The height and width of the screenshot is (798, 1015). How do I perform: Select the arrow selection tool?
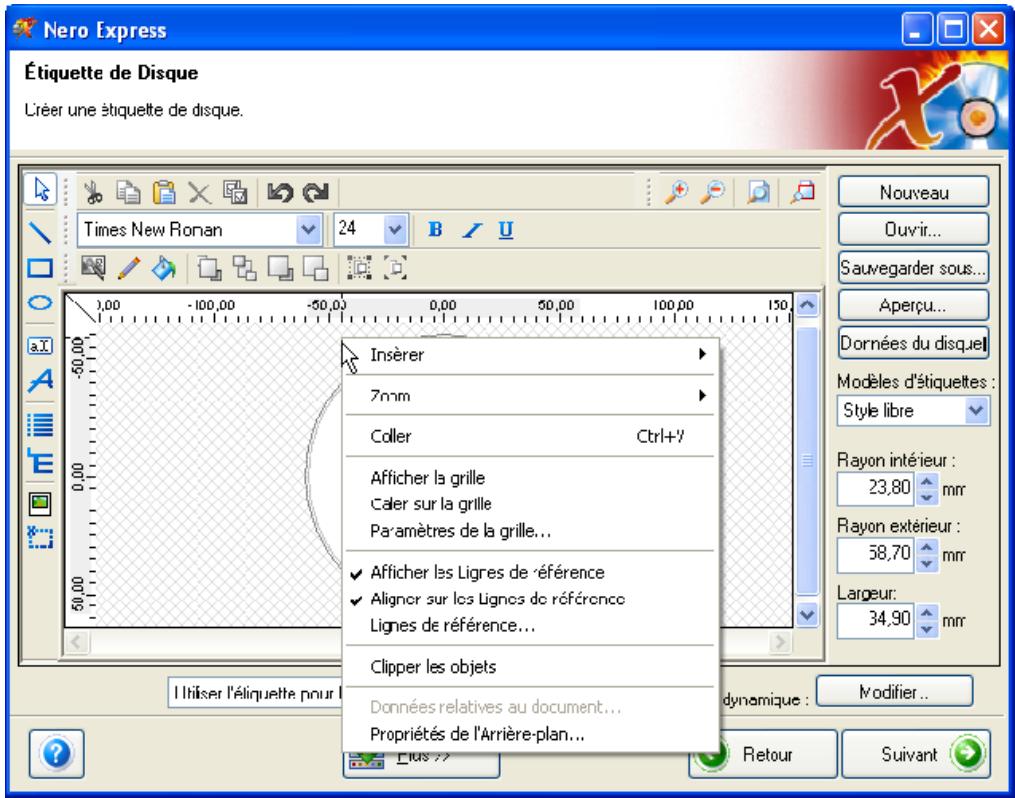(x=41, y=190)
